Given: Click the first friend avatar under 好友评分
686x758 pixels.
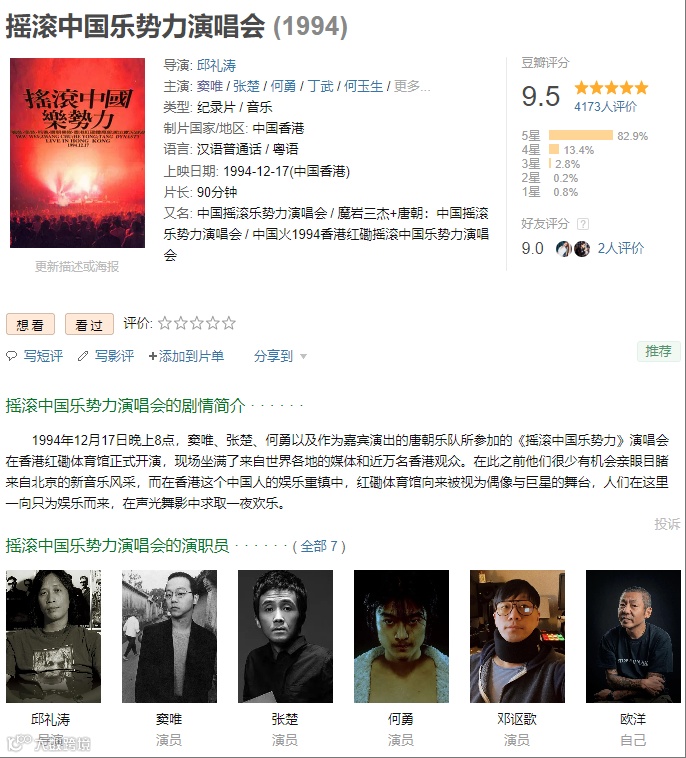Looking at the screenshot, I should pos(564,248).
